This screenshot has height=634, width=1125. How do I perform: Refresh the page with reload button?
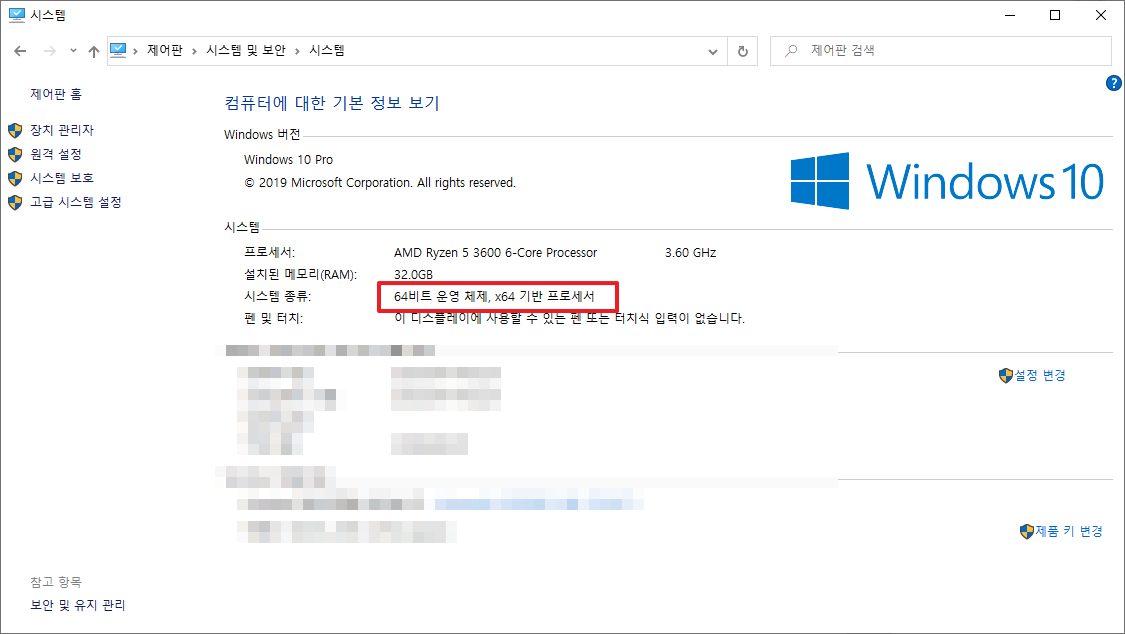(x=743, y=51)
